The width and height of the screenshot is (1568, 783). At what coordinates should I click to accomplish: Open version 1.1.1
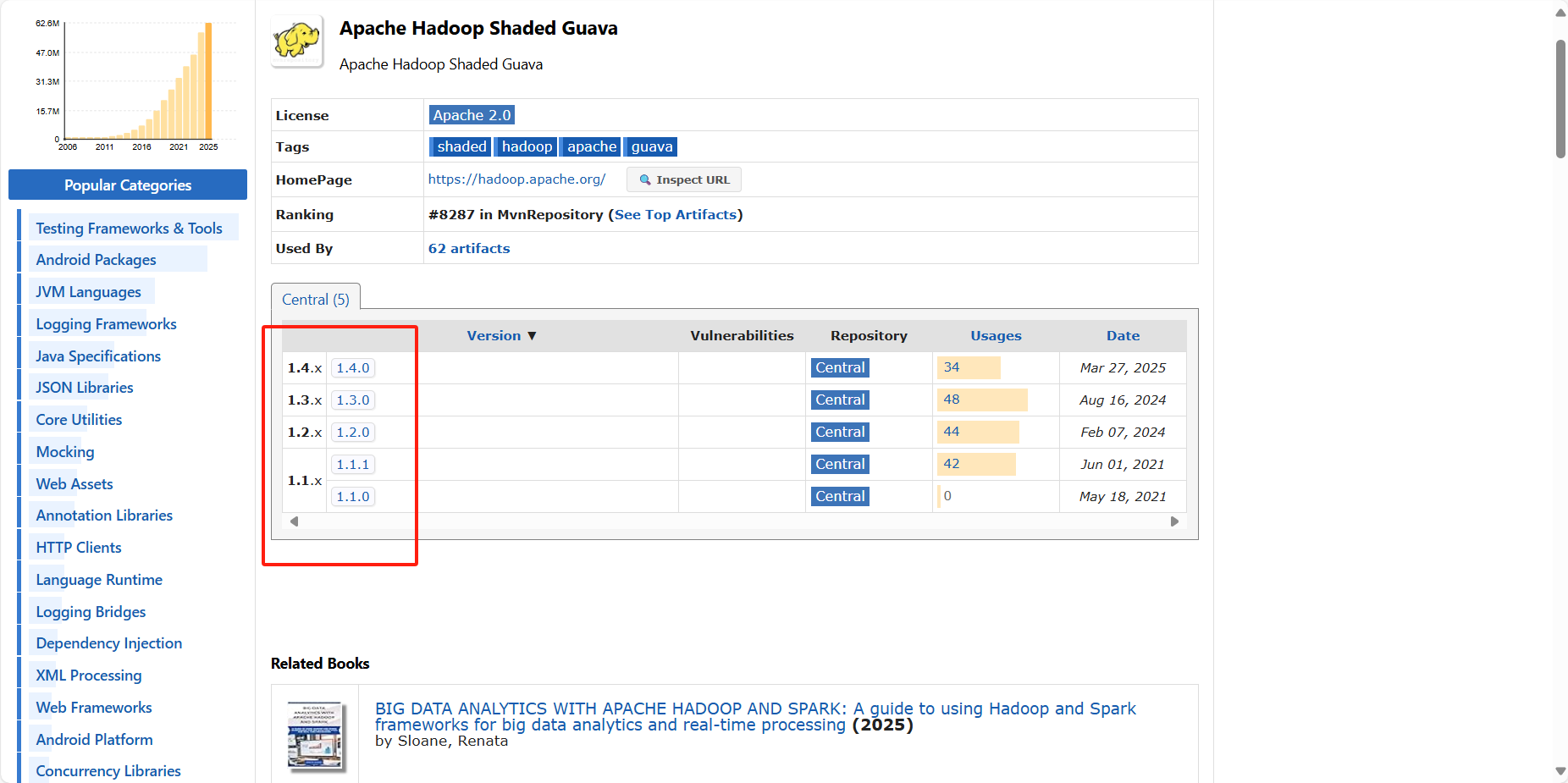352,465
